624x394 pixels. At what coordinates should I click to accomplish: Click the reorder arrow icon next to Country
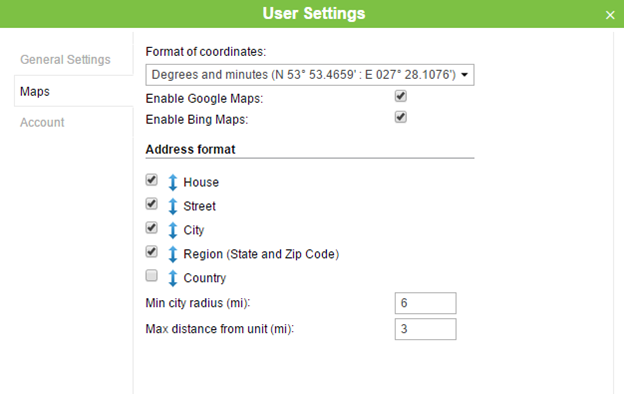tap(173, 278)
